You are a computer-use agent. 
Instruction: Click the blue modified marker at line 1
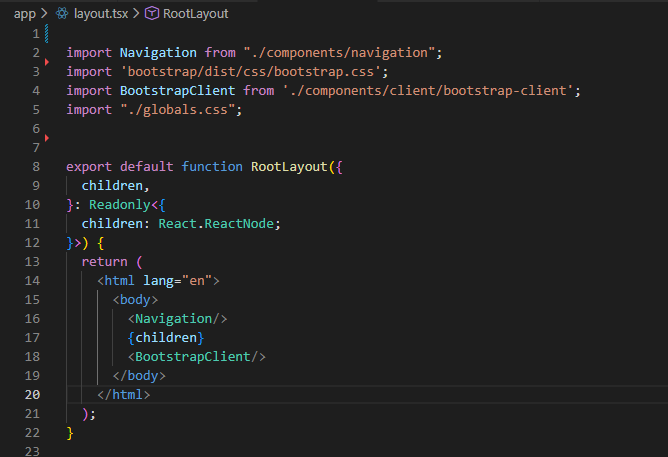coord(46,34)
